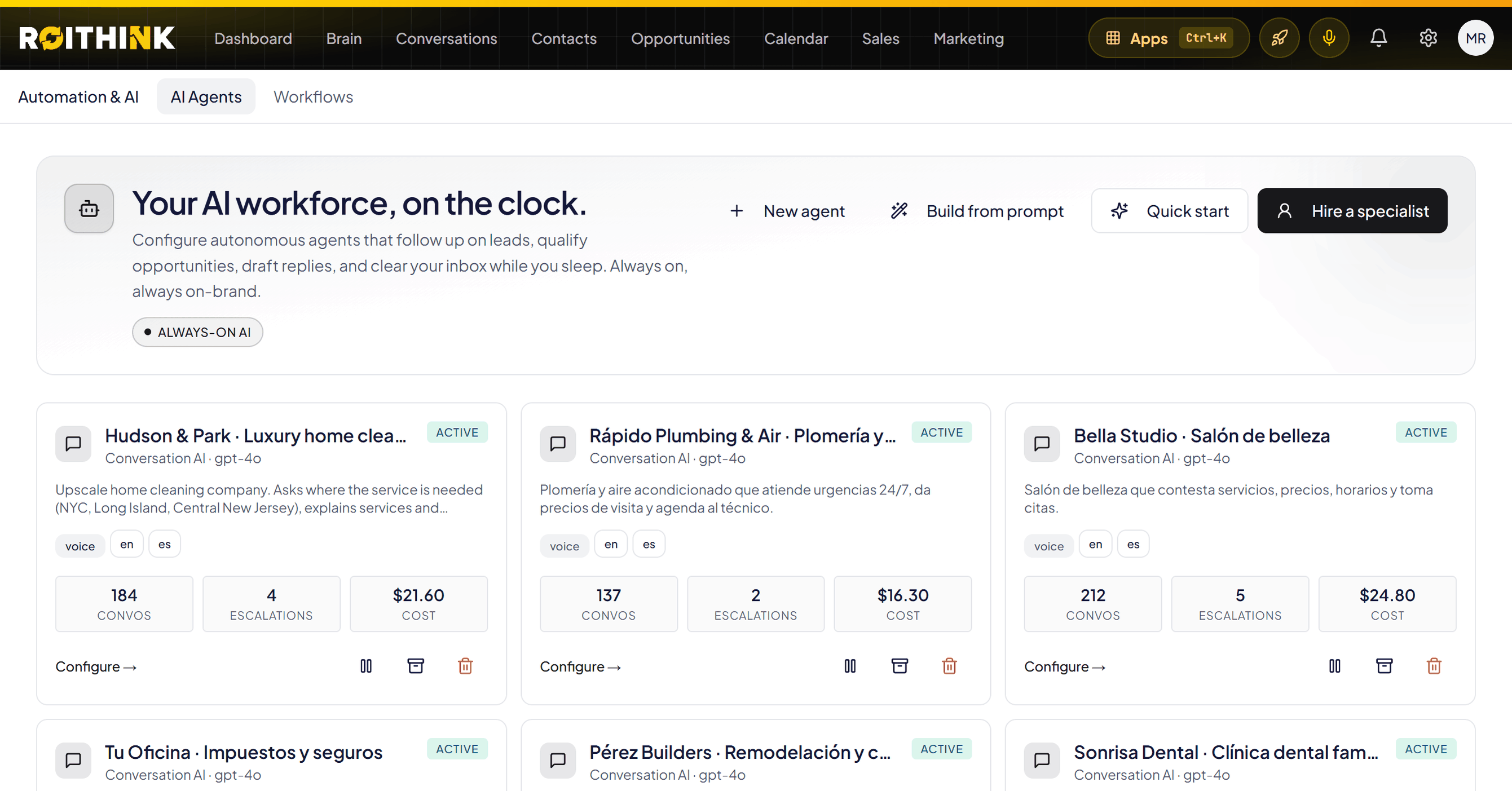Viewport: 1512px width, 791px height.
Task: Delete the Hudson & Park agent
Action: (x=465, y=666)
